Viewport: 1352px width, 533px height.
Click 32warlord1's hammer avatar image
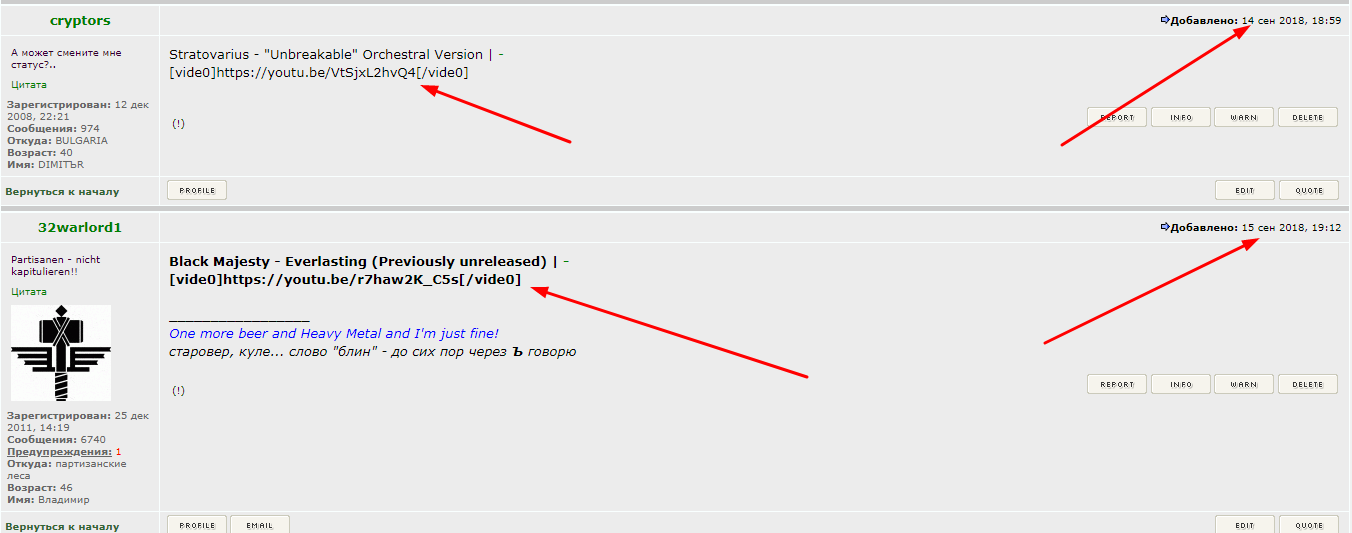[x=61, y=353]
